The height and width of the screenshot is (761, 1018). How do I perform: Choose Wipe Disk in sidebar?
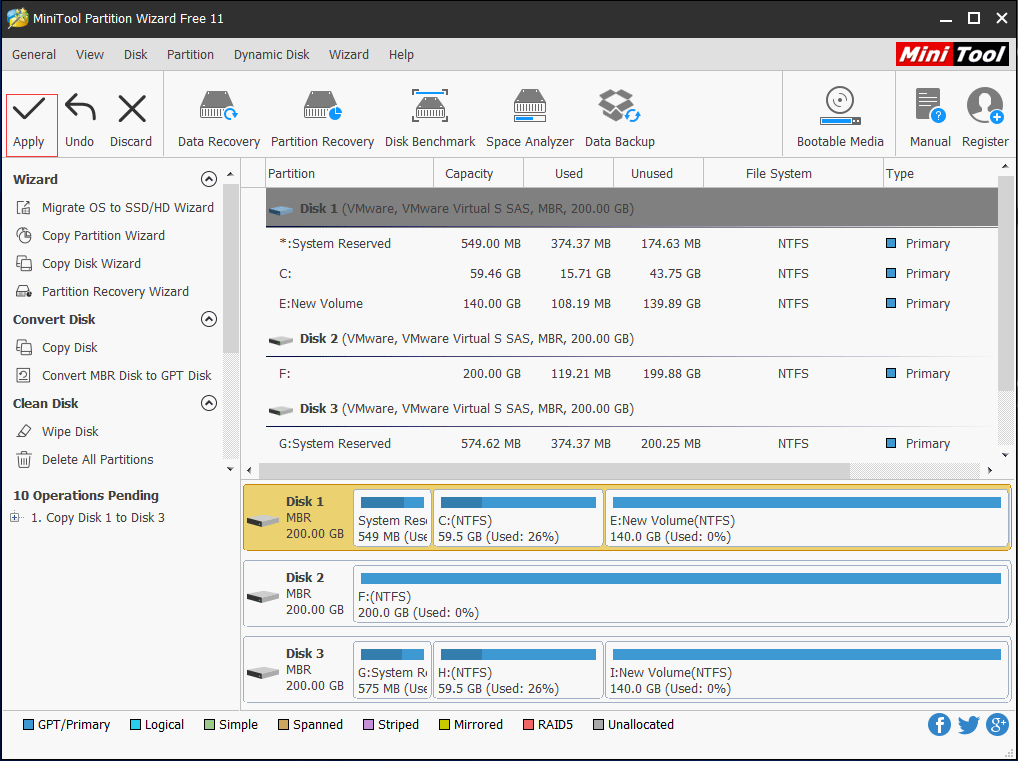coord(57,432)
